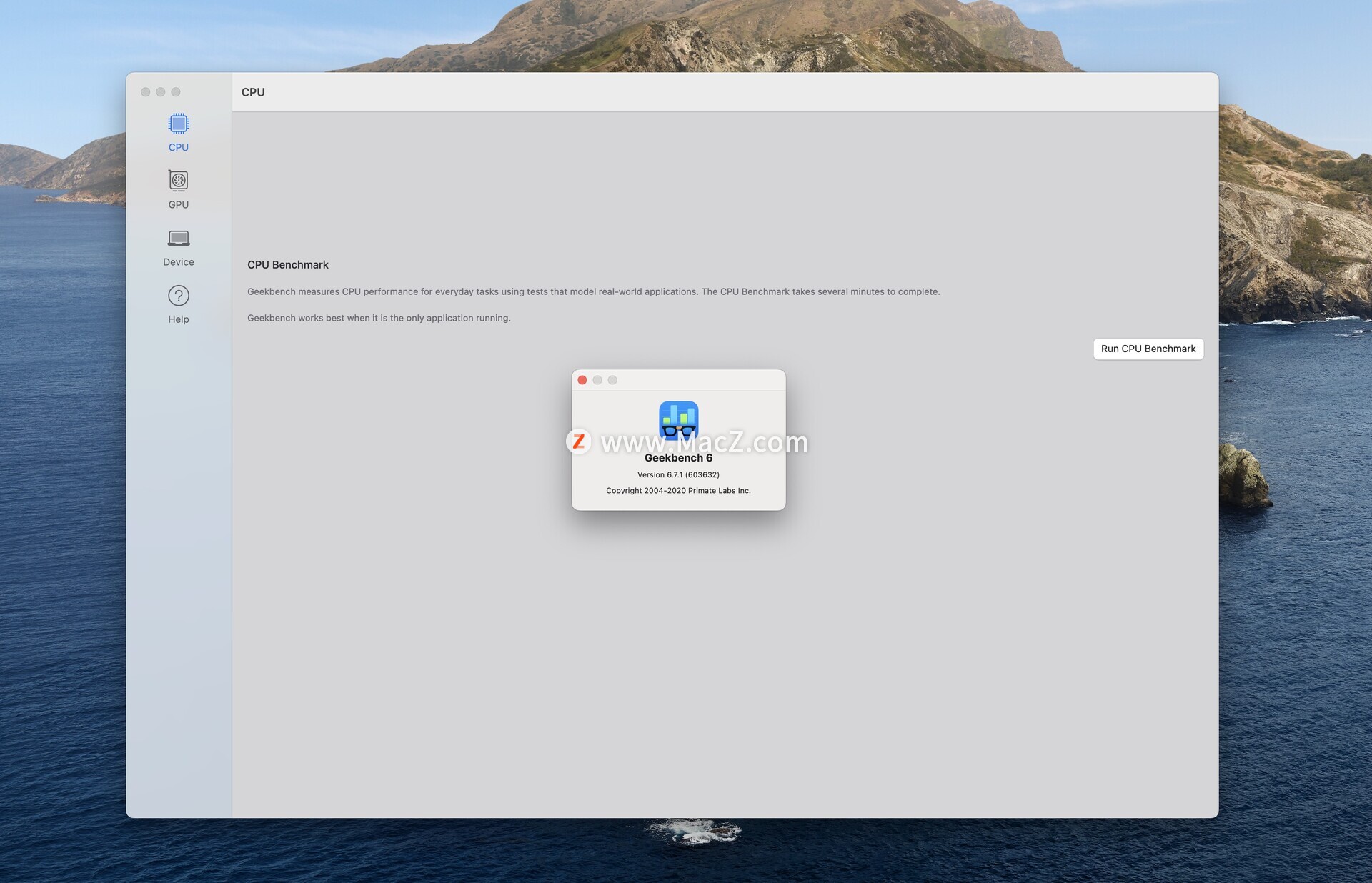Click the 'Geekbench measures CPU performance' description
The width and height of the screenshot is (1372, 883).
pyautogui.click(x=594, y=291)
